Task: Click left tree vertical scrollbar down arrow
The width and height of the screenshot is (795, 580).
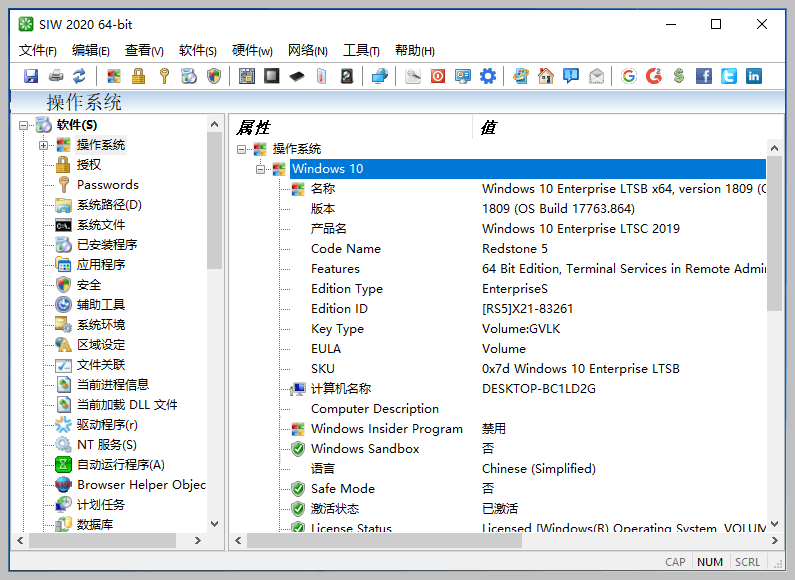Action: (x=214, y=524)
